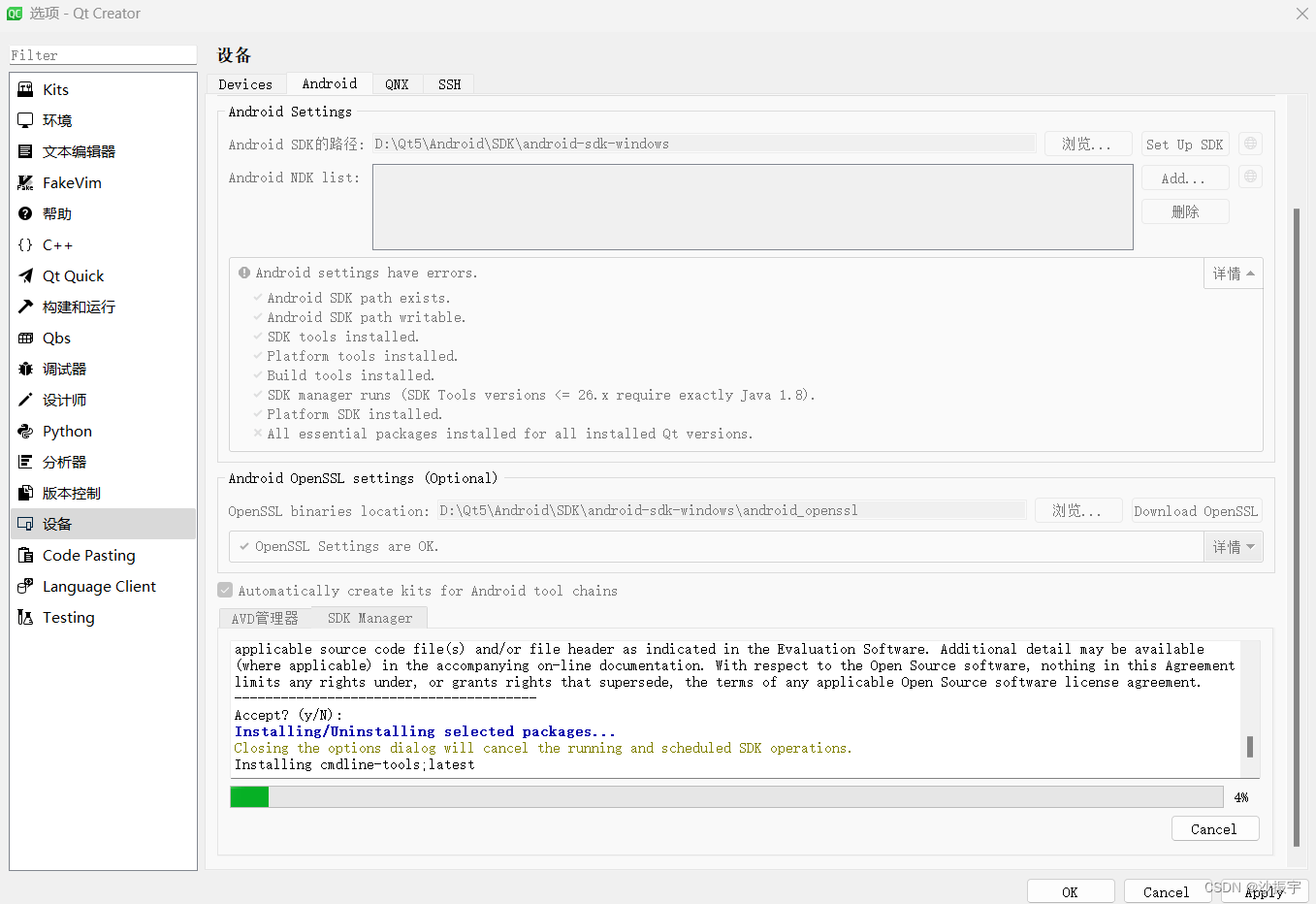Browse for OpenSSL binaries location
This screenshot has height=904, width=1316.
point(1078,510)
